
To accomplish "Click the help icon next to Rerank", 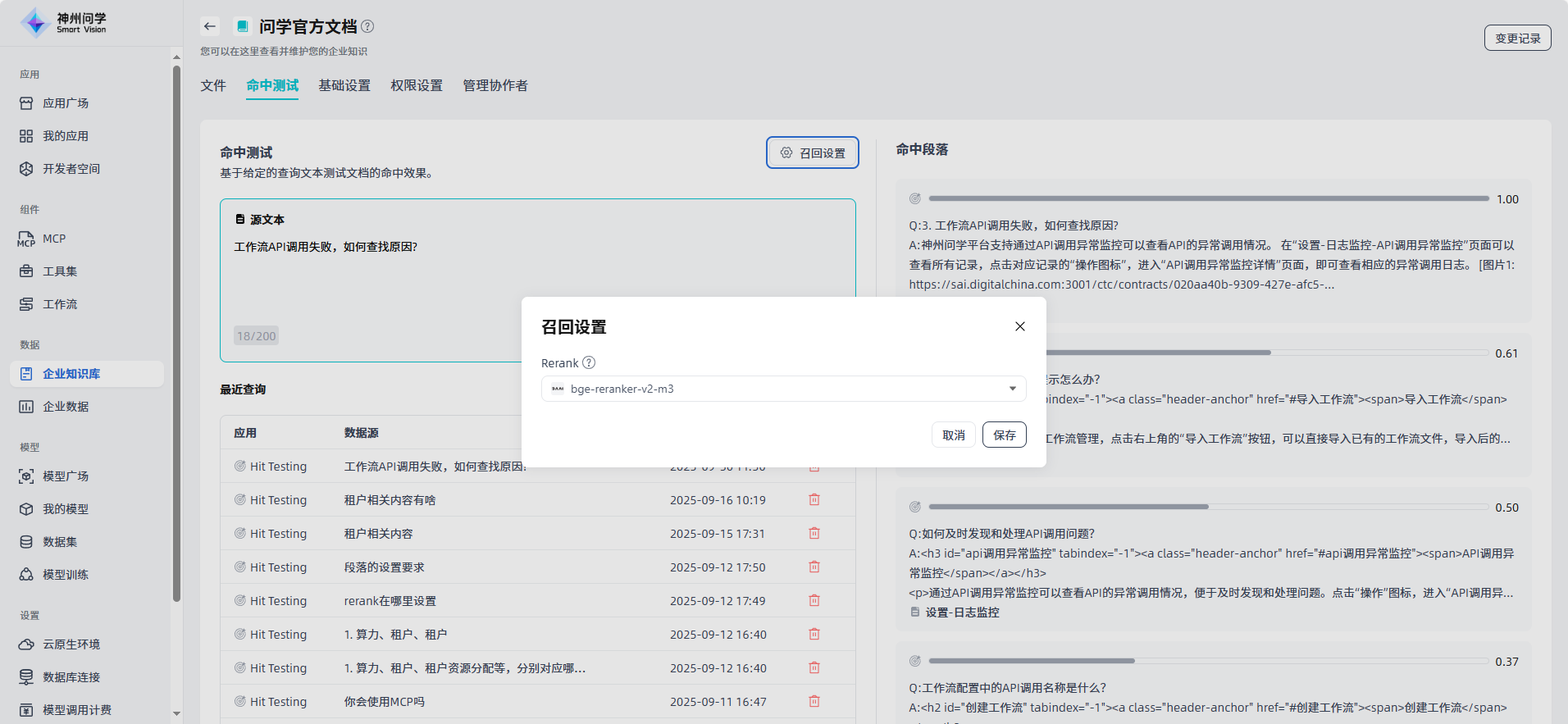I will [589, 362].
